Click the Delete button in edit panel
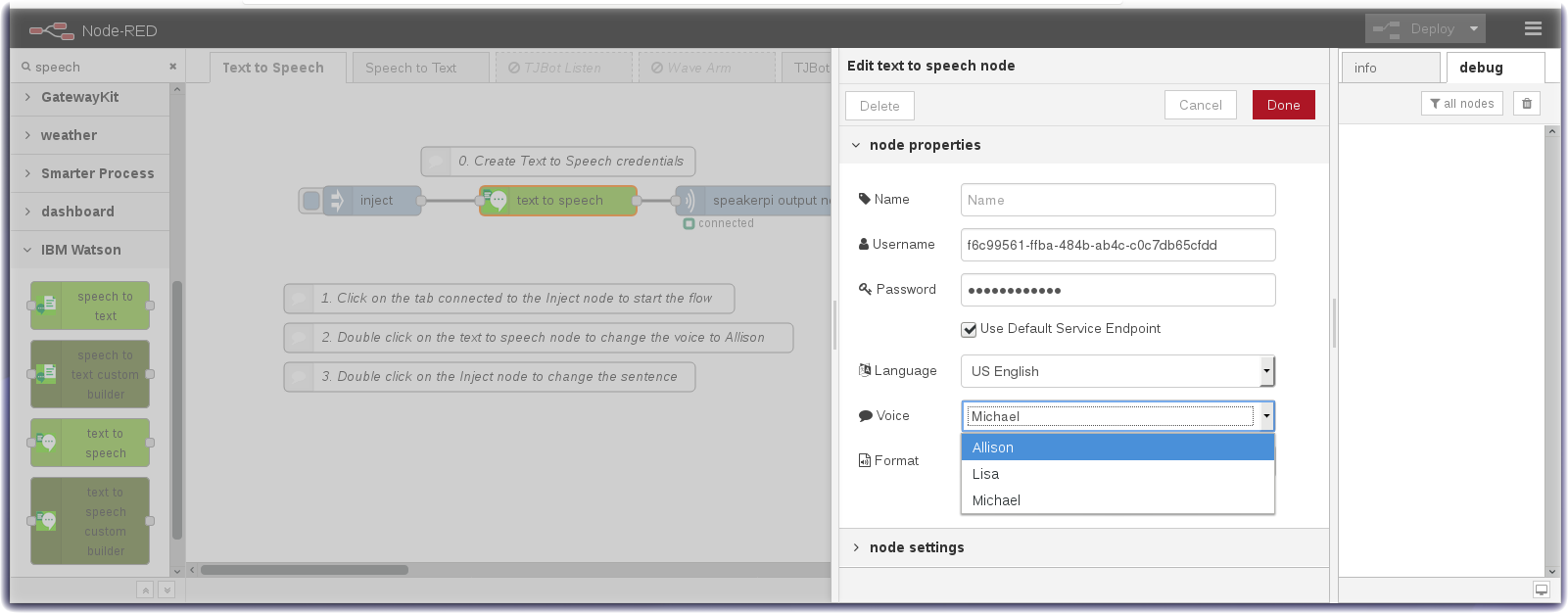Viewport: 1568px width, 613px height. (x=879, y=106)
